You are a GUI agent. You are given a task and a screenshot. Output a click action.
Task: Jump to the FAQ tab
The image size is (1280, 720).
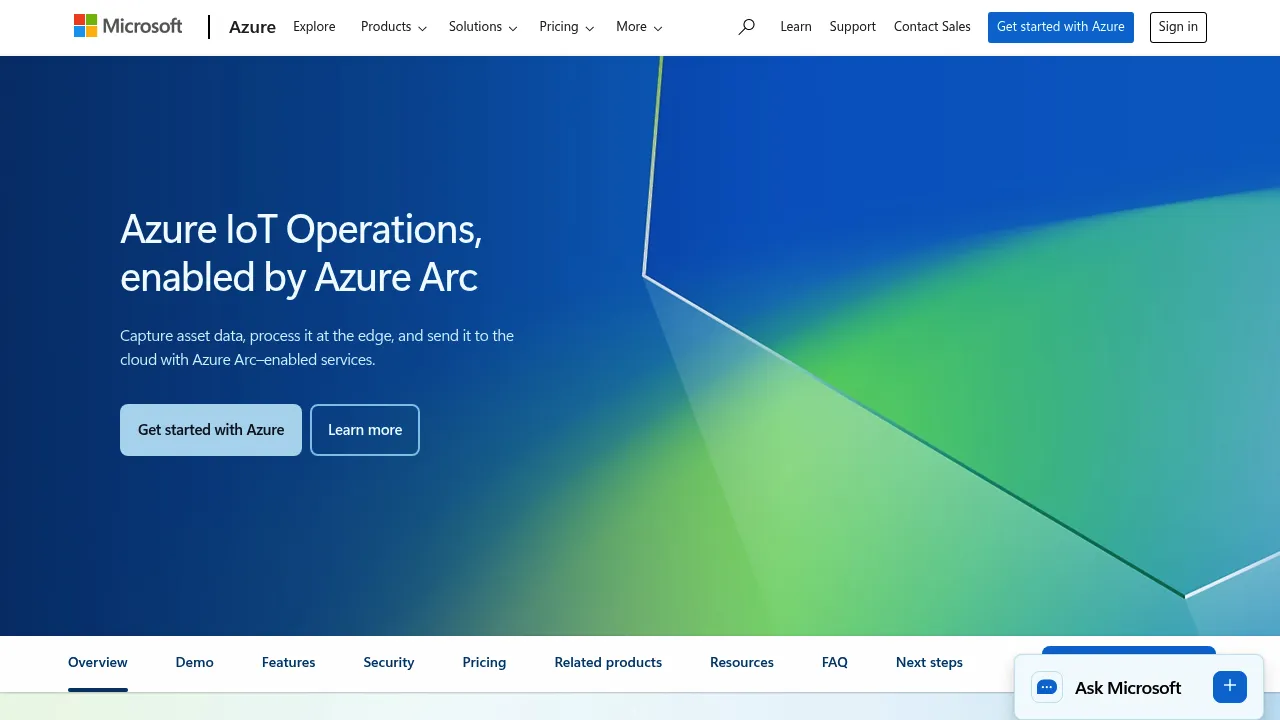tap(835, 662)
